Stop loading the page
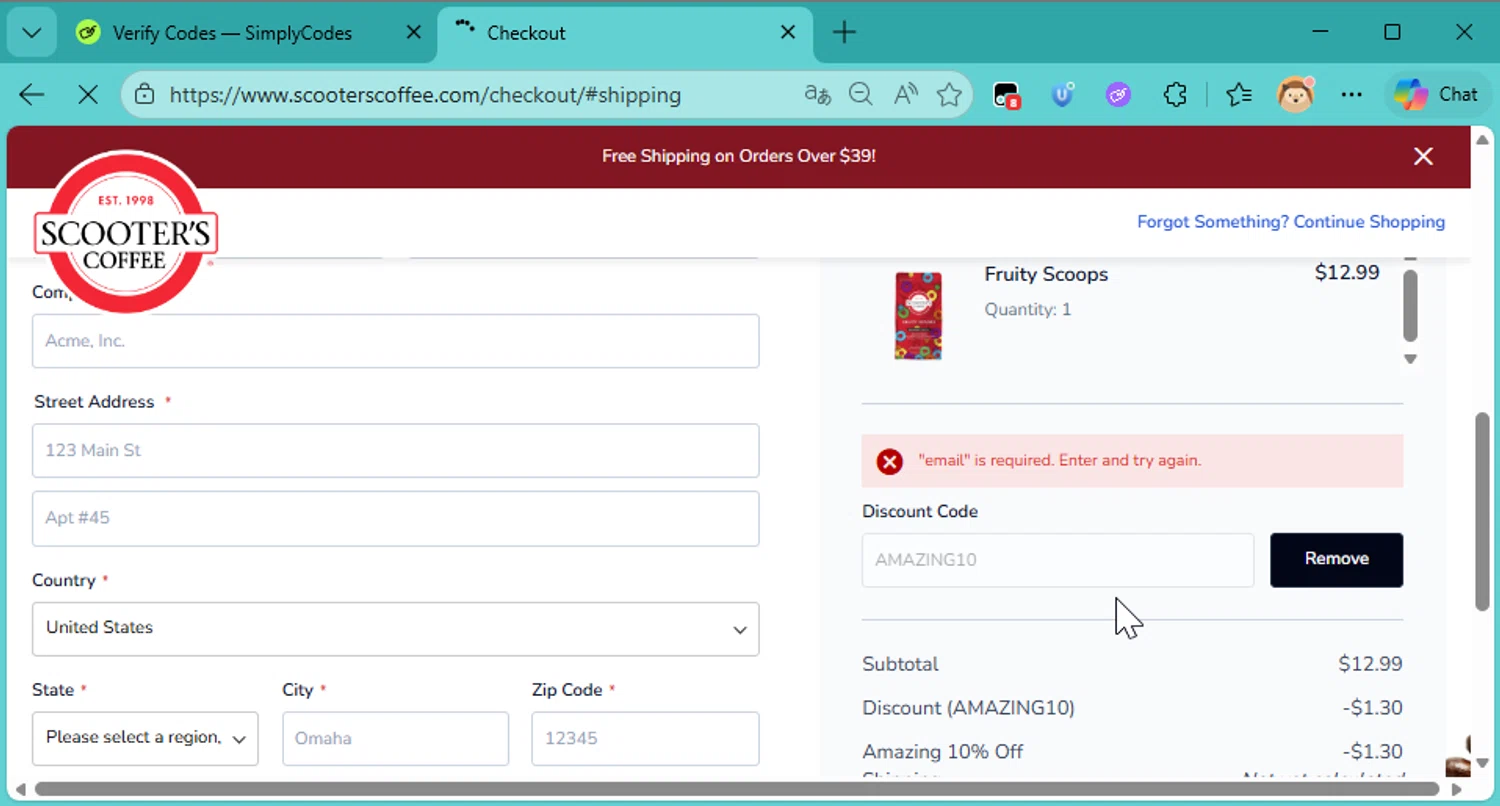This screenshot has height=806, width=1500. 88,95
